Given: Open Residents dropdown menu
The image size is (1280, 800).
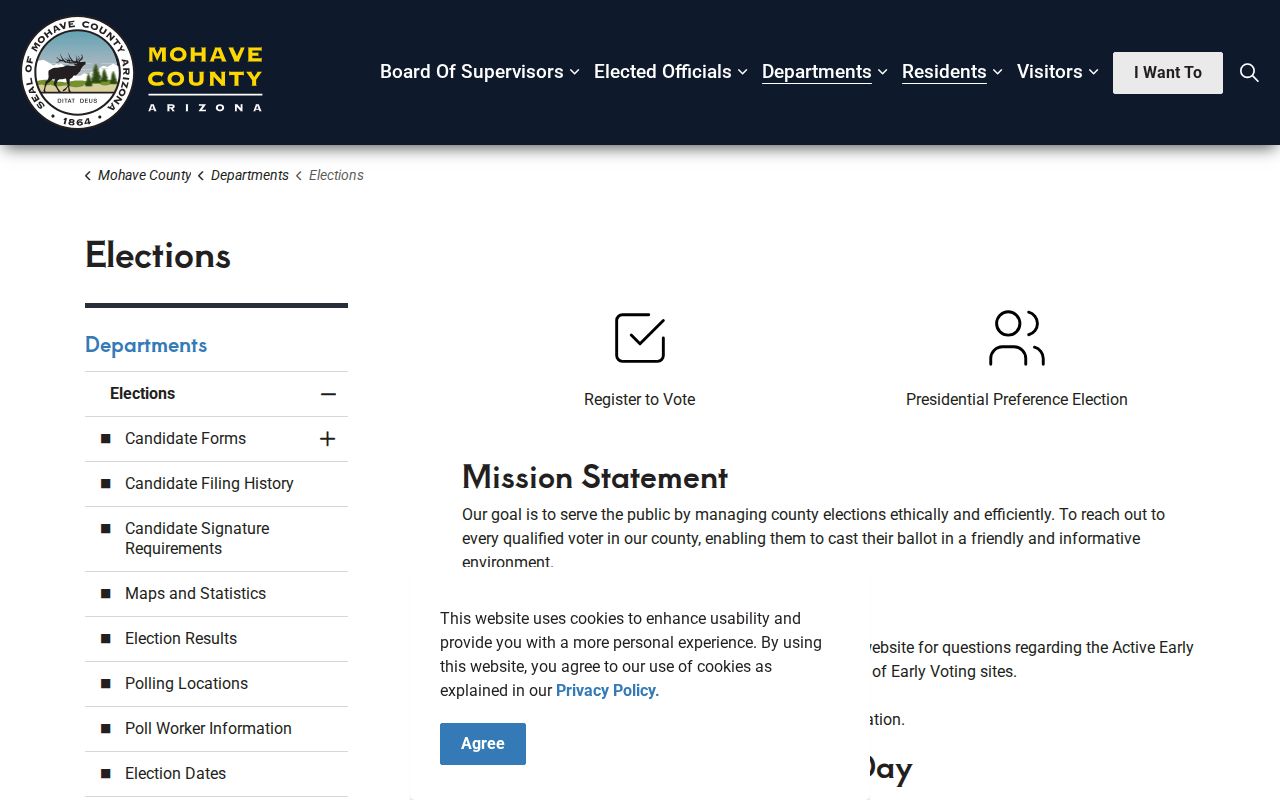Looking at the screenshot, I should pyautogui.click(x=952, y=72).
